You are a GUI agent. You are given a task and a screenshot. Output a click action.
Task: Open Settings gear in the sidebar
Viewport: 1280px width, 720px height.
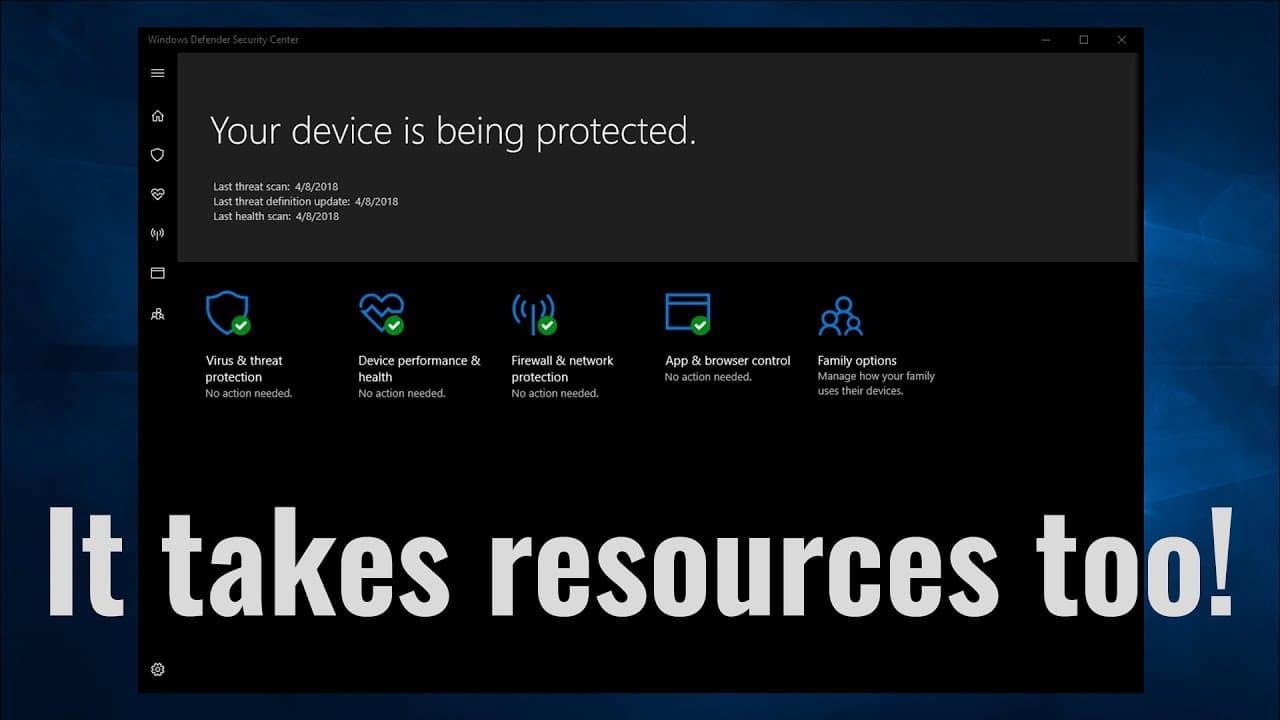point(157,669)
